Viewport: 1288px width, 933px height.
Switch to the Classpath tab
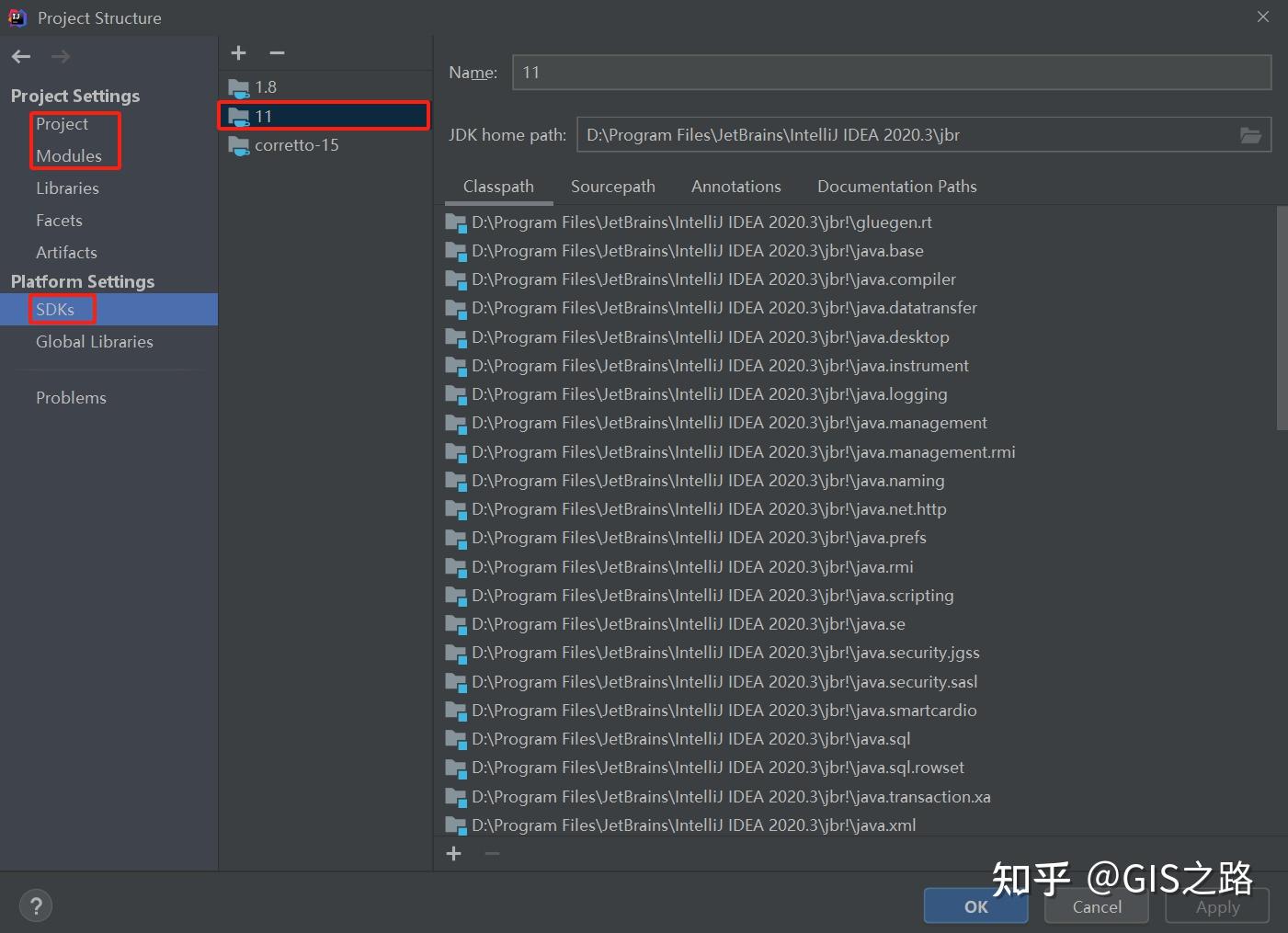(x=498, y=187)
